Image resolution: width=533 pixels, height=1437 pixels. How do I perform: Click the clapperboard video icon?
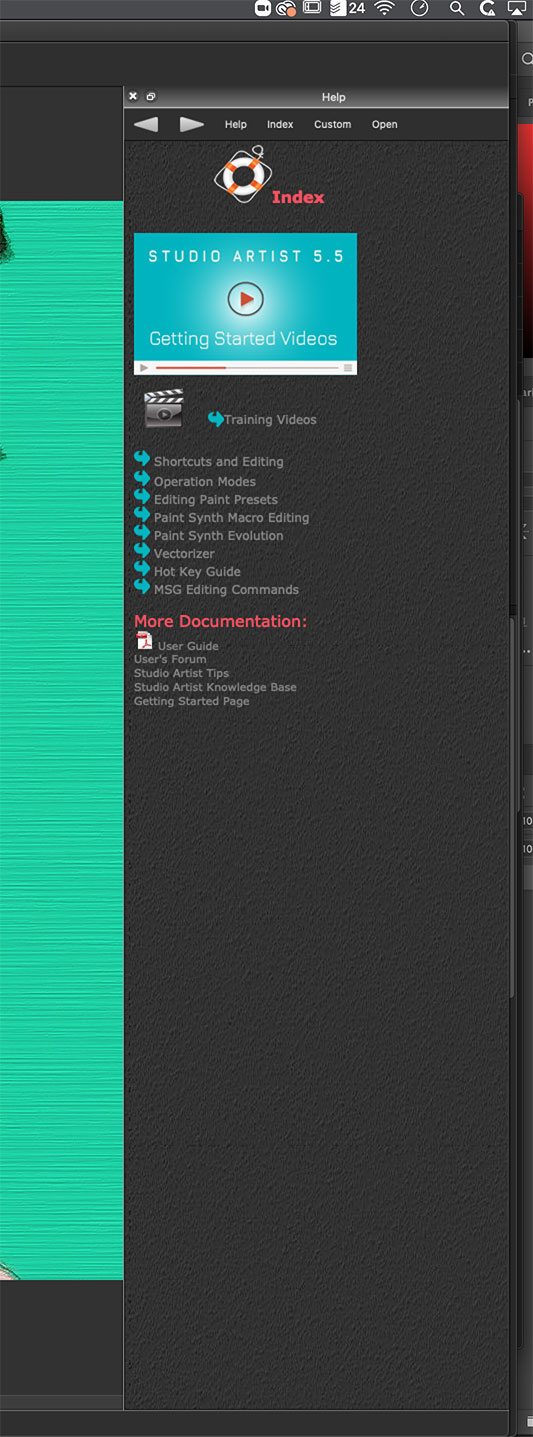click(163, 409)
